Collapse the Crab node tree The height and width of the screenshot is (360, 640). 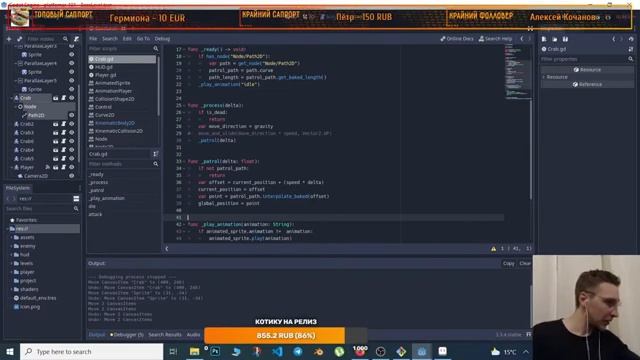coord(11,98)
